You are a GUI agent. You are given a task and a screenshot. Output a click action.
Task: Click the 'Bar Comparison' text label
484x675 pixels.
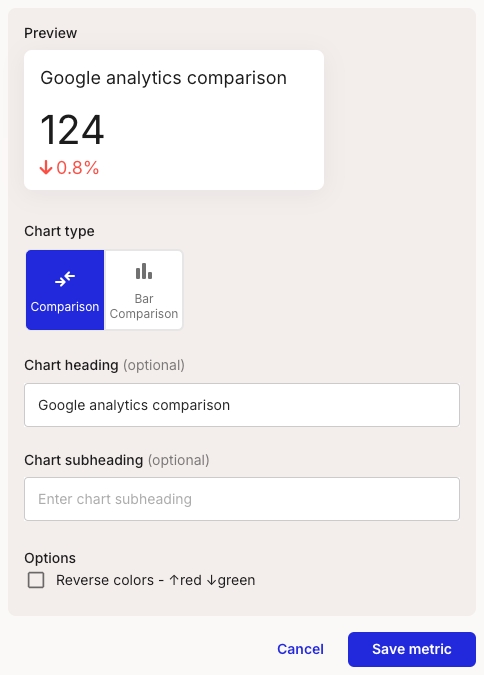click(144, 306)
